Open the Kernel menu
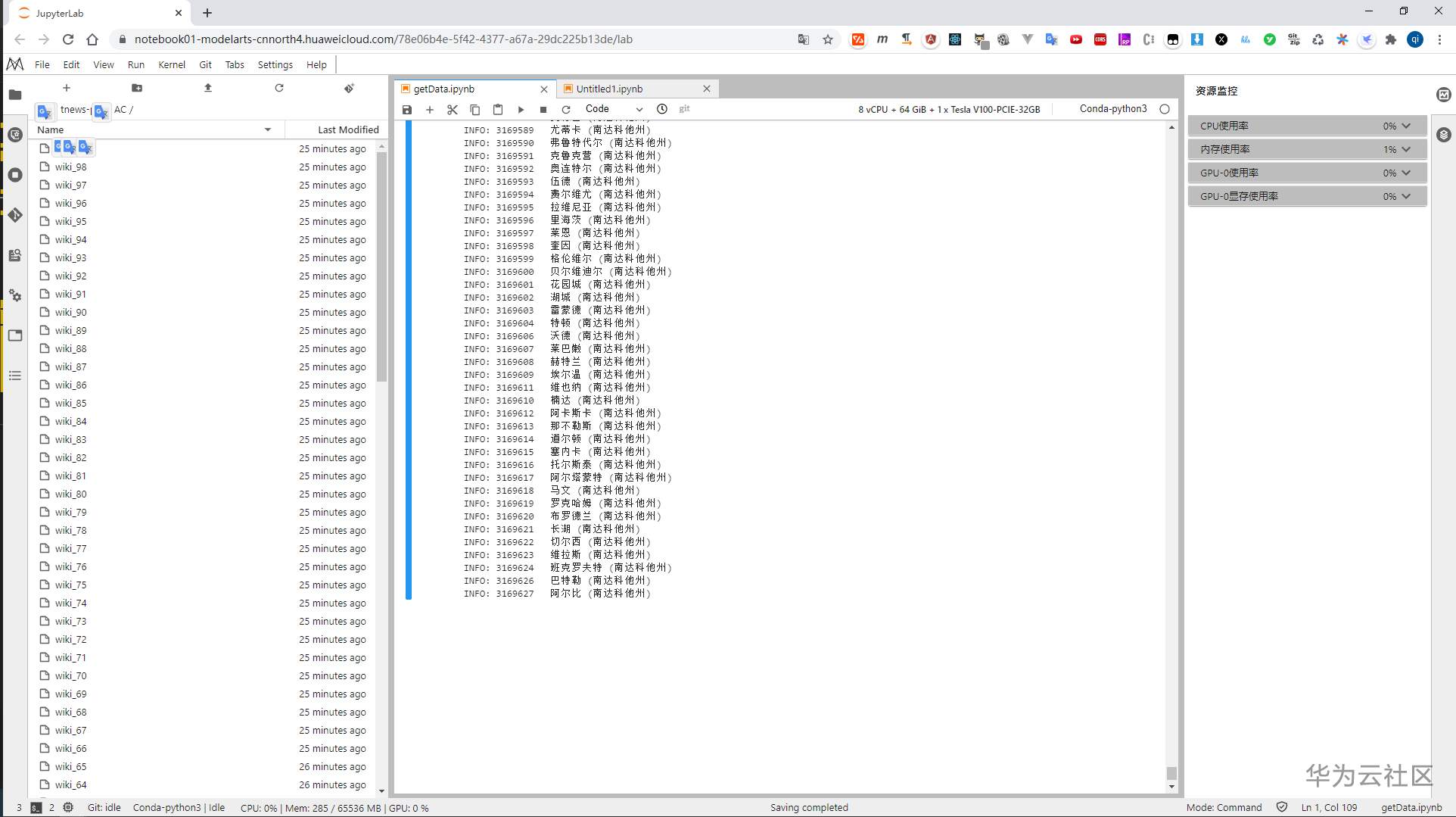Image resolution: width=1456 pixels, height=817 pixels. (171, 64)
